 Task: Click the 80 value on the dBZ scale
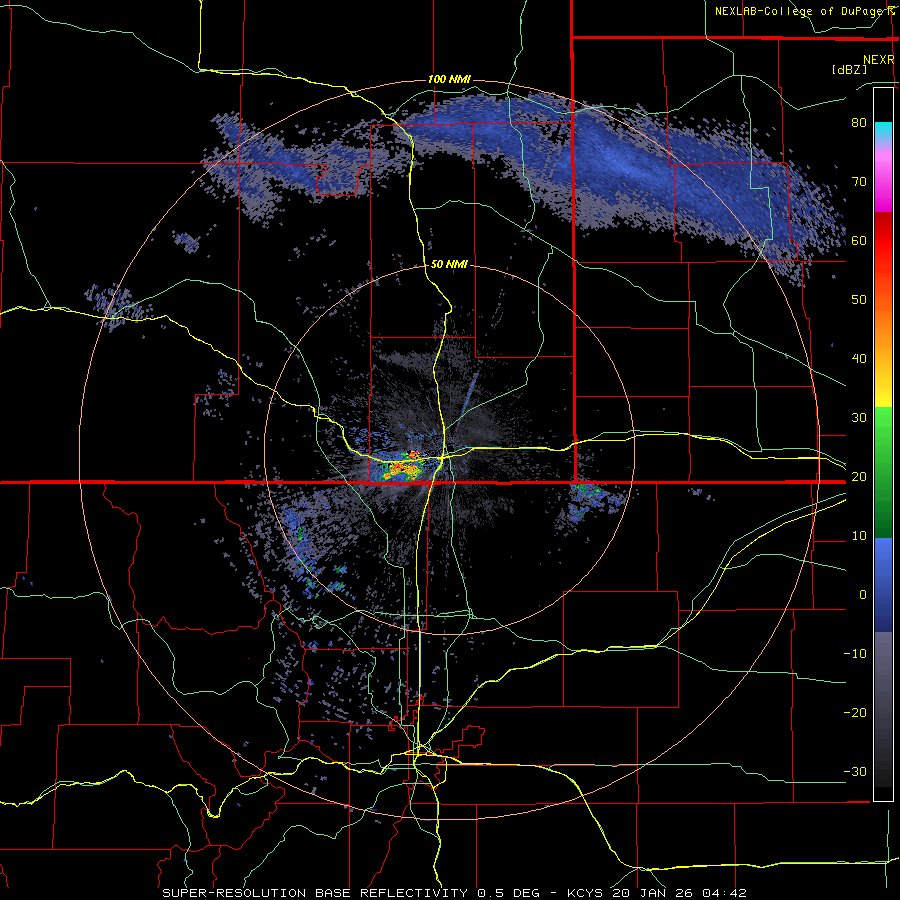click(x=859, y=122)
